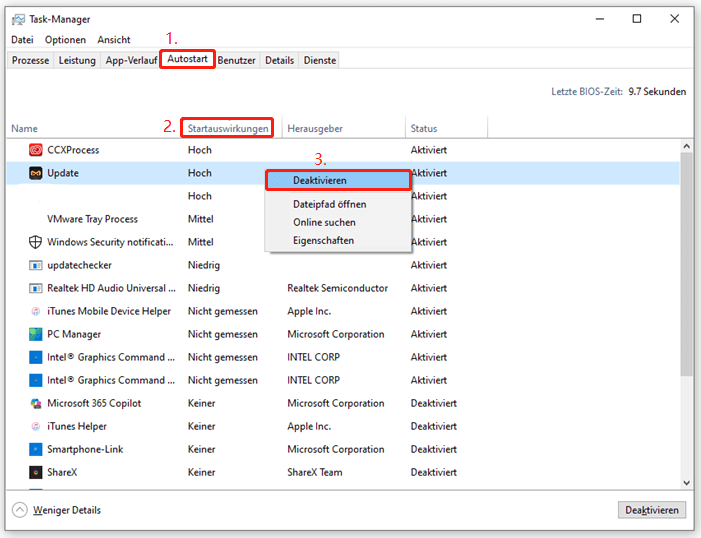Click the Update app icon

36,173
